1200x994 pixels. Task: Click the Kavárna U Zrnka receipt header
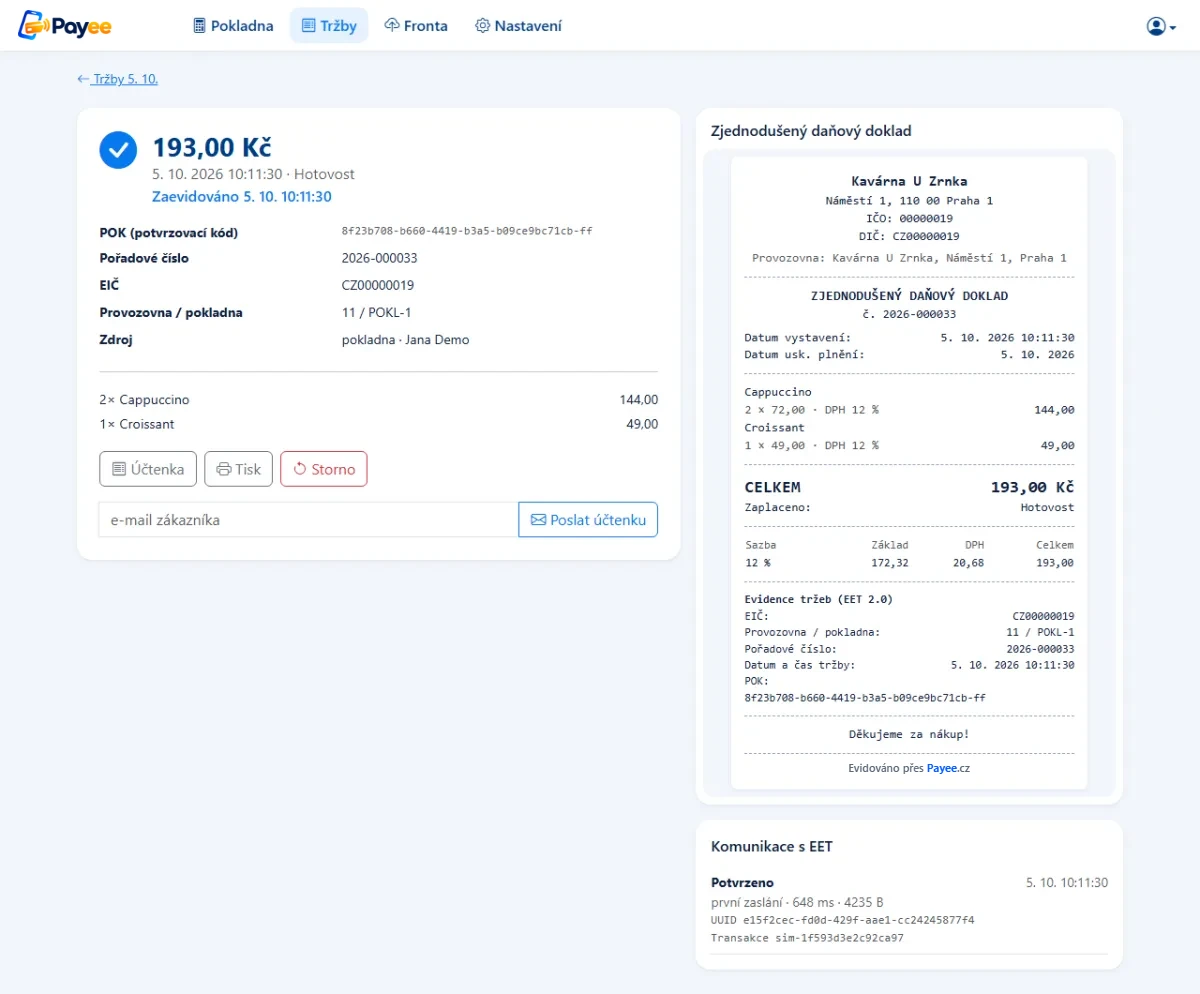[909, 181]
